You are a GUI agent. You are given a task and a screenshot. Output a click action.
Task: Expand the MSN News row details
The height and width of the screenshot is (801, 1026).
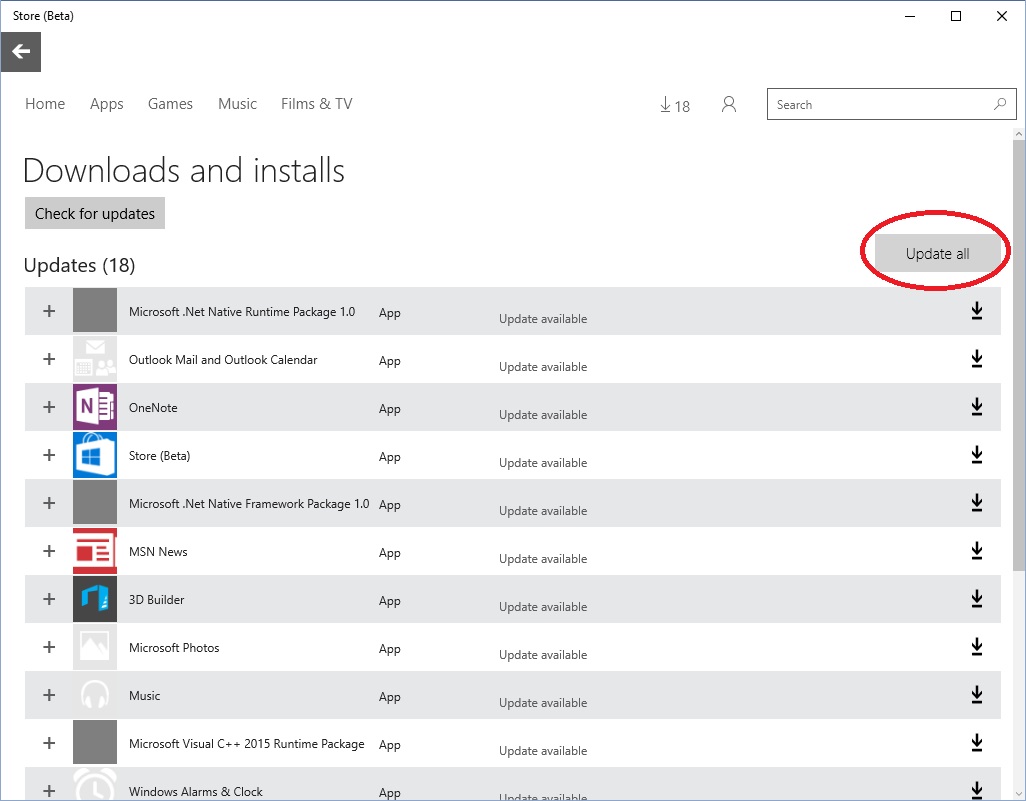[x=49, y=551]
